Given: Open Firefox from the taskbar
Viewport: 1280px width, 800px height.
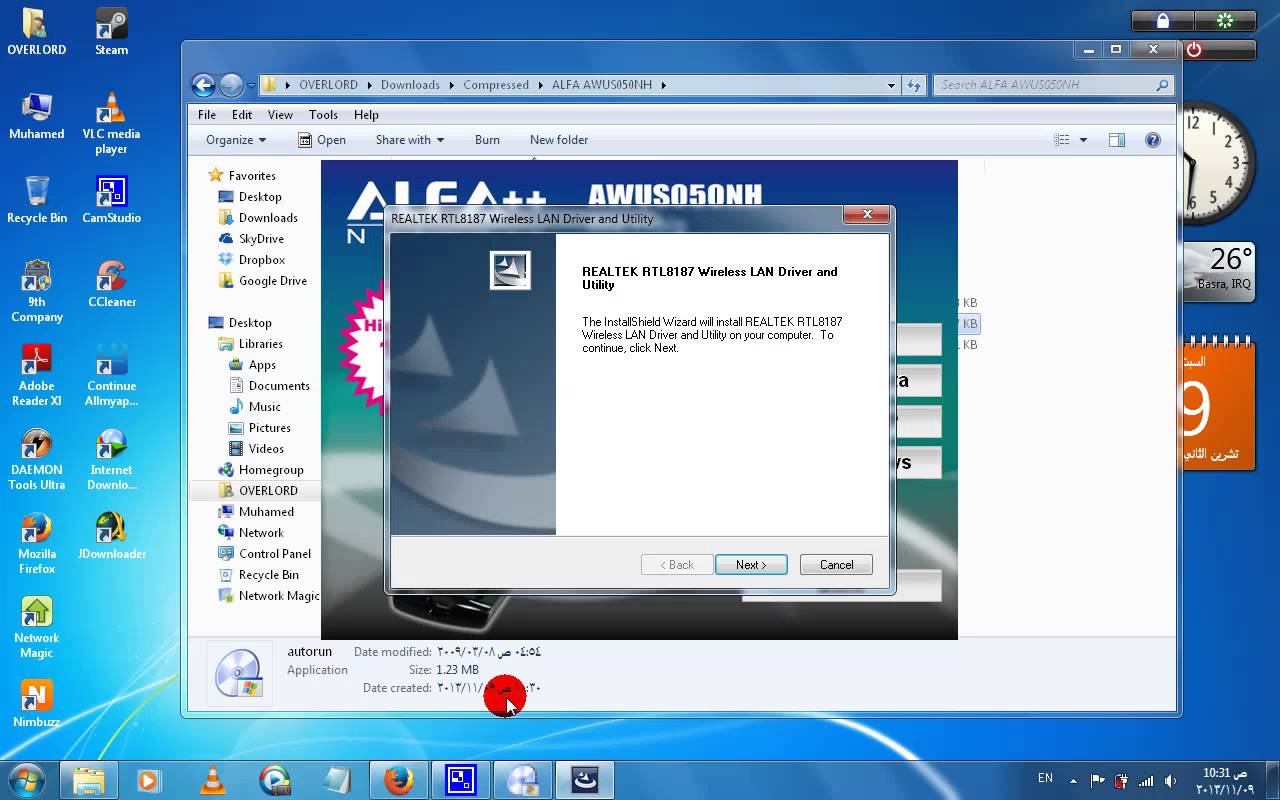Looking at the screenshot, I should point(399,780).
